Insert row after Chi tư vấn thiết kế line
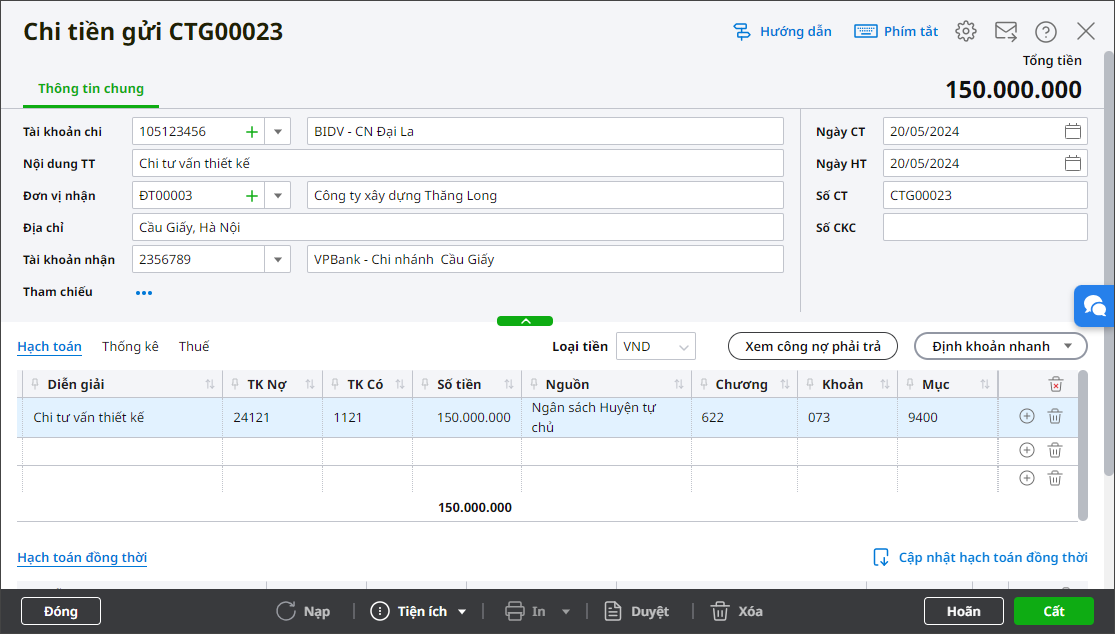Image resolution: width=1115 pixels, height=634 pixels. [x=1026, y=417]
